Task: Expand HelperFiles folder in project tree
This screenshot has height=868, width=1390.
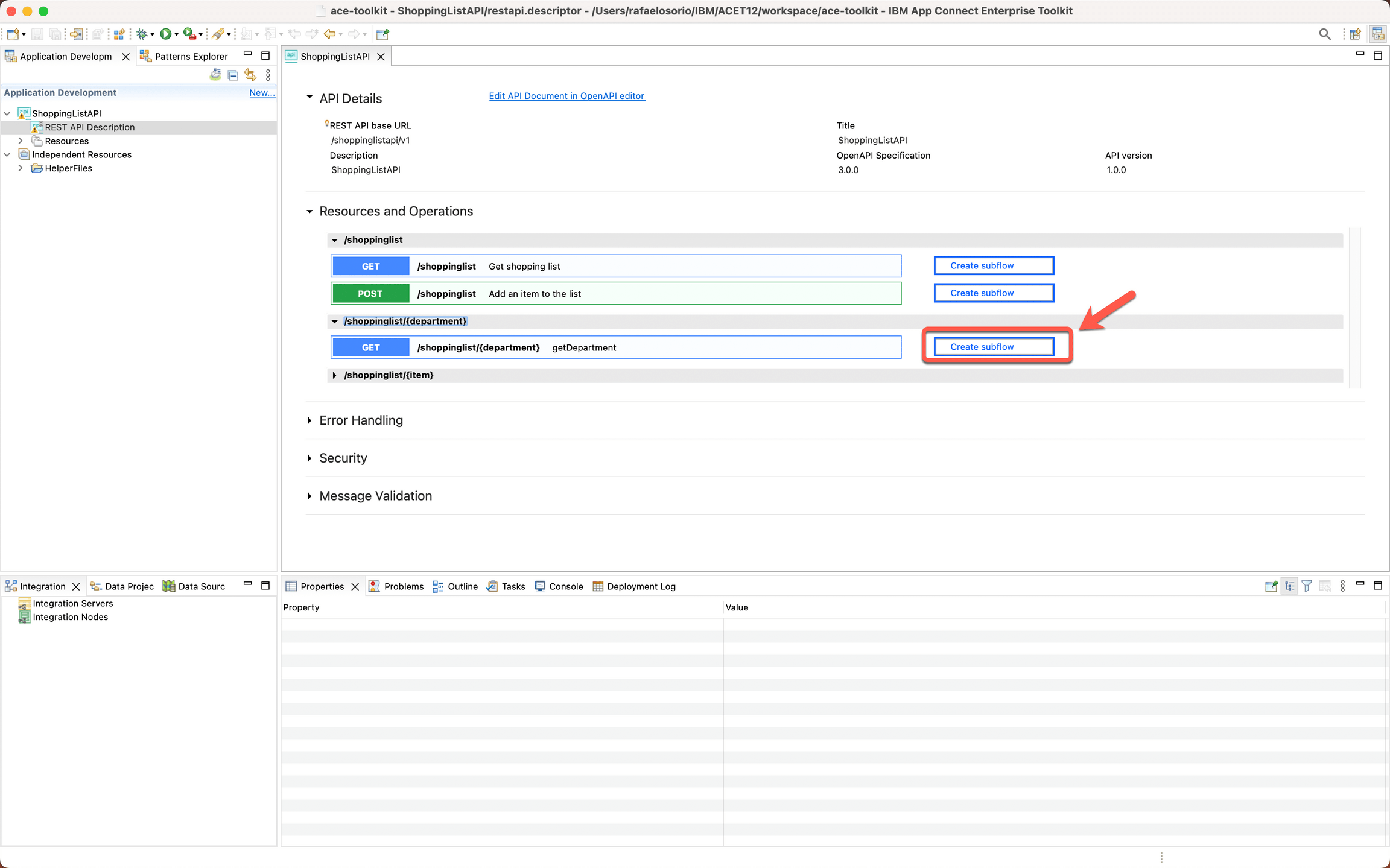Action: point(21,168)
